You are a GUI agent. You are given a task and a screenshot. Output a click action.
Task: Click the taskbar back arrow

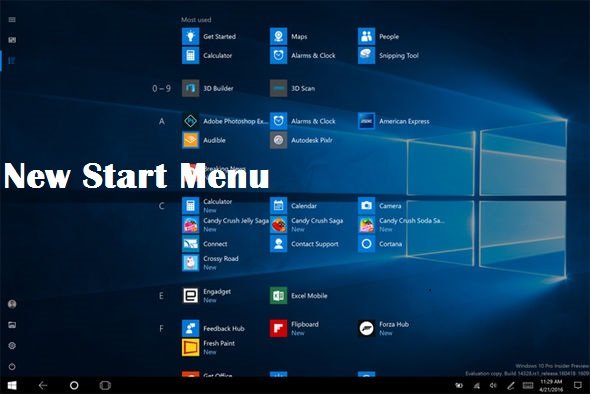(x=43, y=385)
